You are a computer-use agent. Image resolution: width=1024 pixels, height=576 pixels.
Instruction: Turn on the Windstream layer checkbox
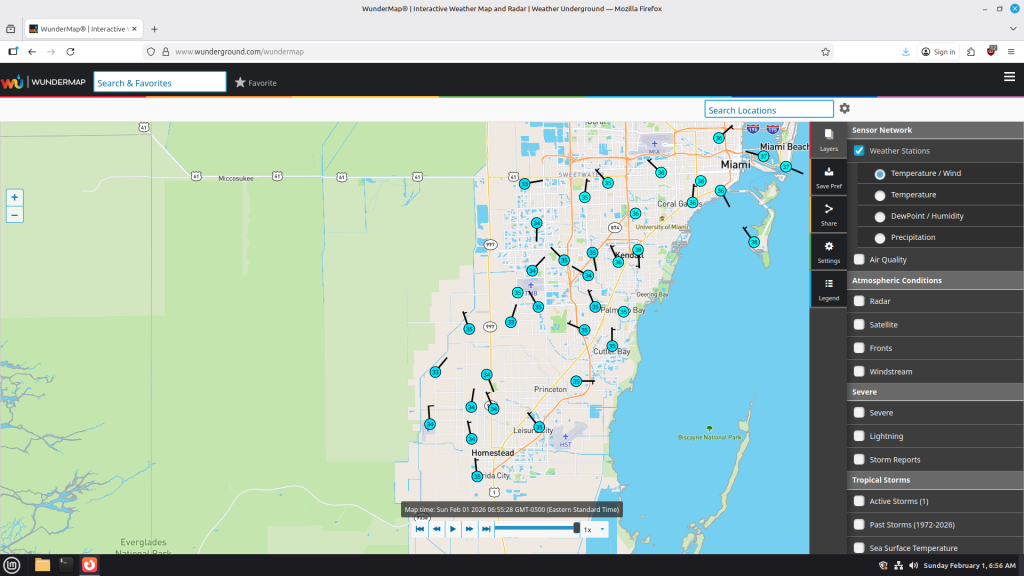pos(859,372)
